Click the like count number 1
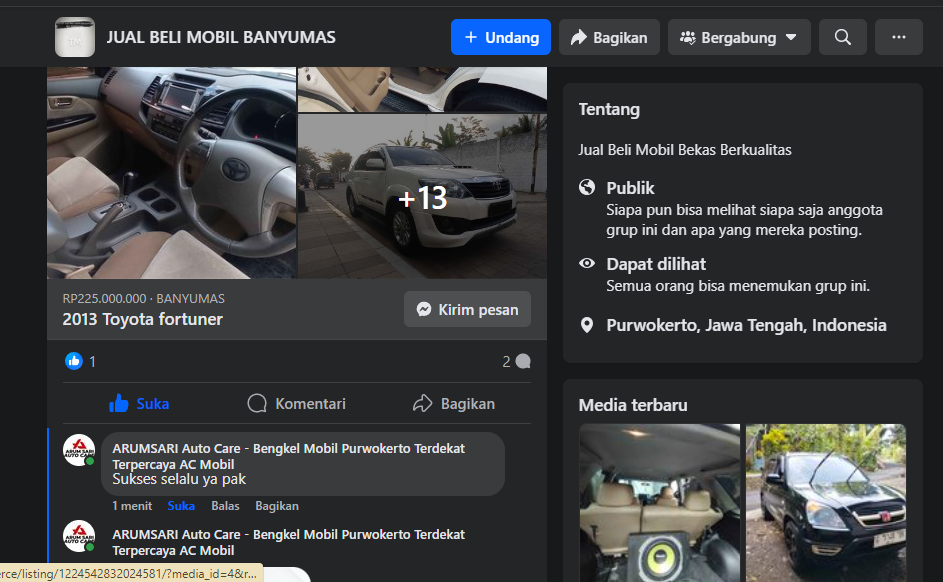The width and height of the screenshot is (943, 582). pyautogui.click(x=93, y=361)
